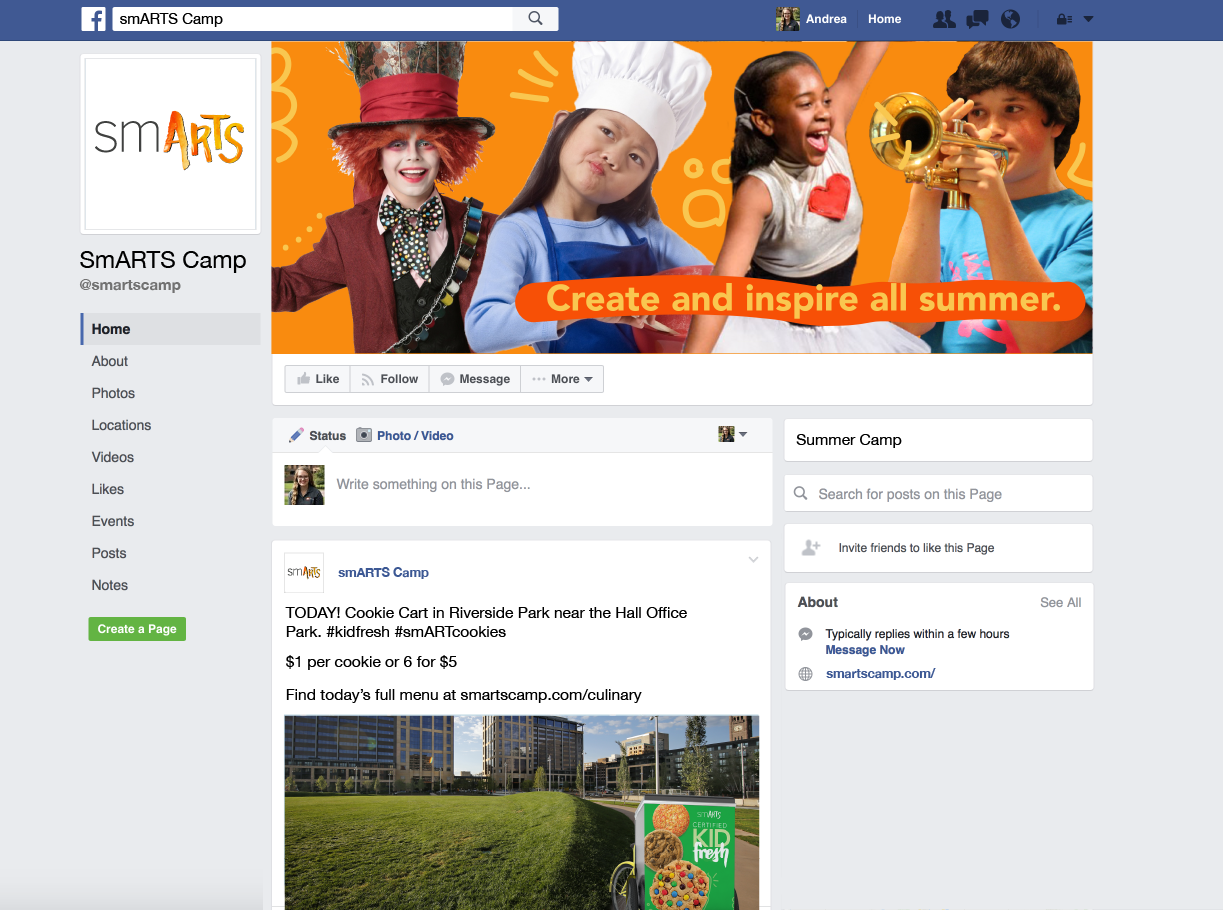Click the post's smARTS logo avatar
The height and width of the screenshot is (910, 1223).
point(304,572)
